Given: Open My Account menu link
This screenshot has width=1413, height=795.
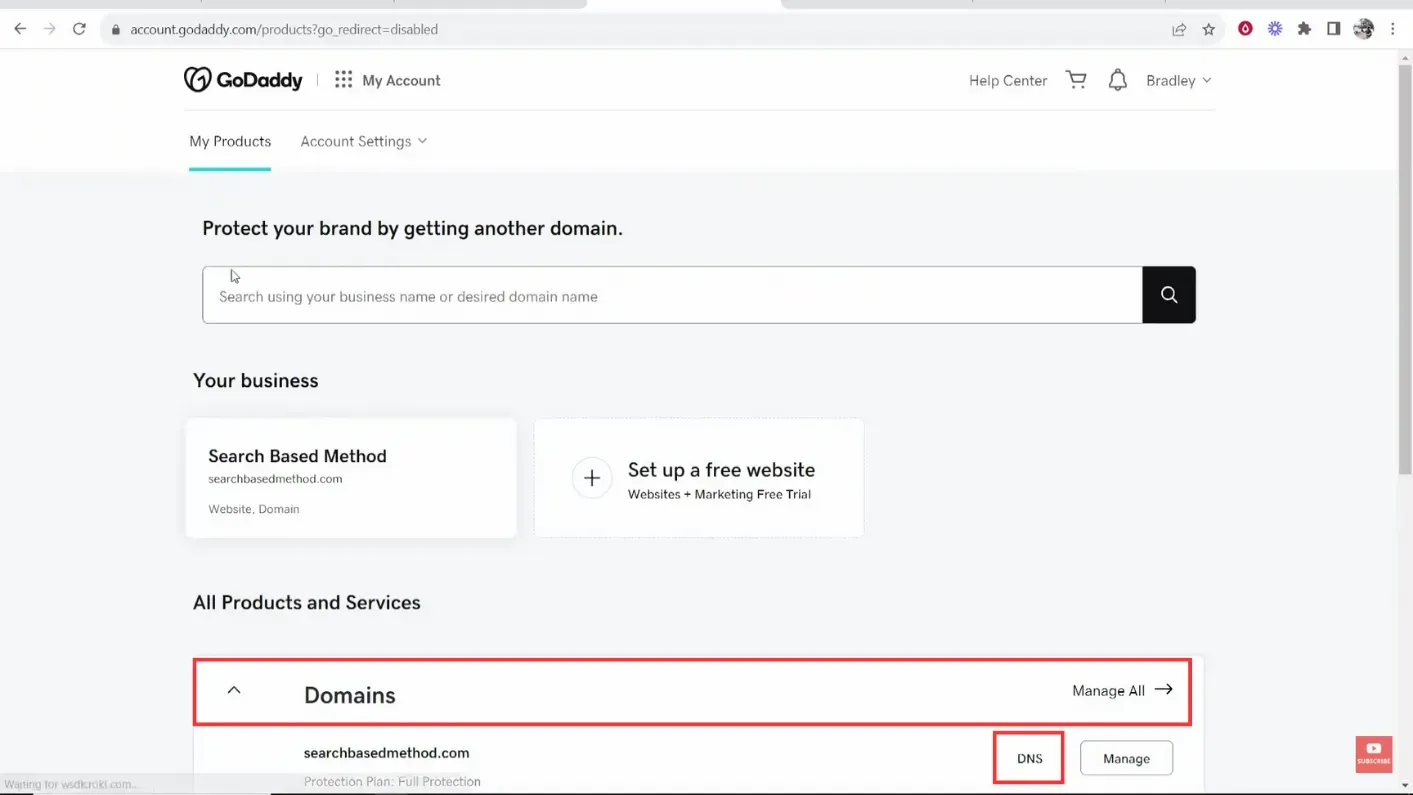Looking at the screenshot, I should [x=401, y=80].
